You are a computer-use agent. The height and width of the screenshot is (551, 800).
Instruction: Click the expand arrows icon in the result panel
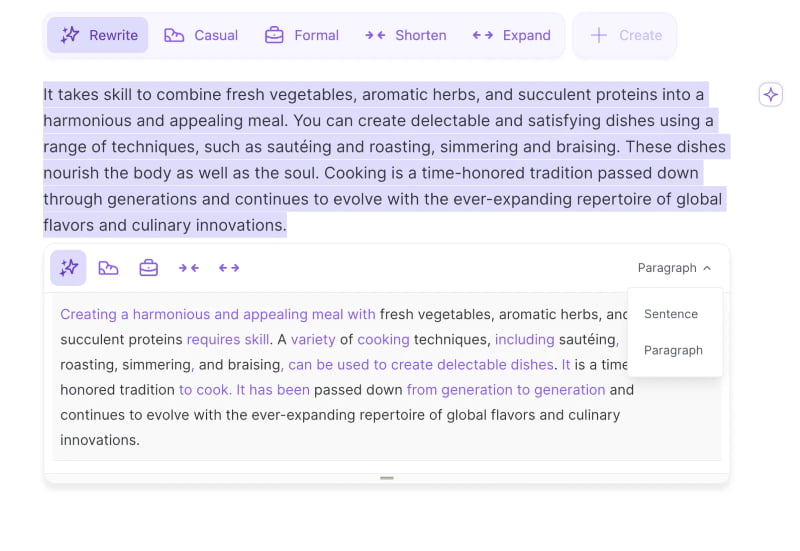pos(229,268)
